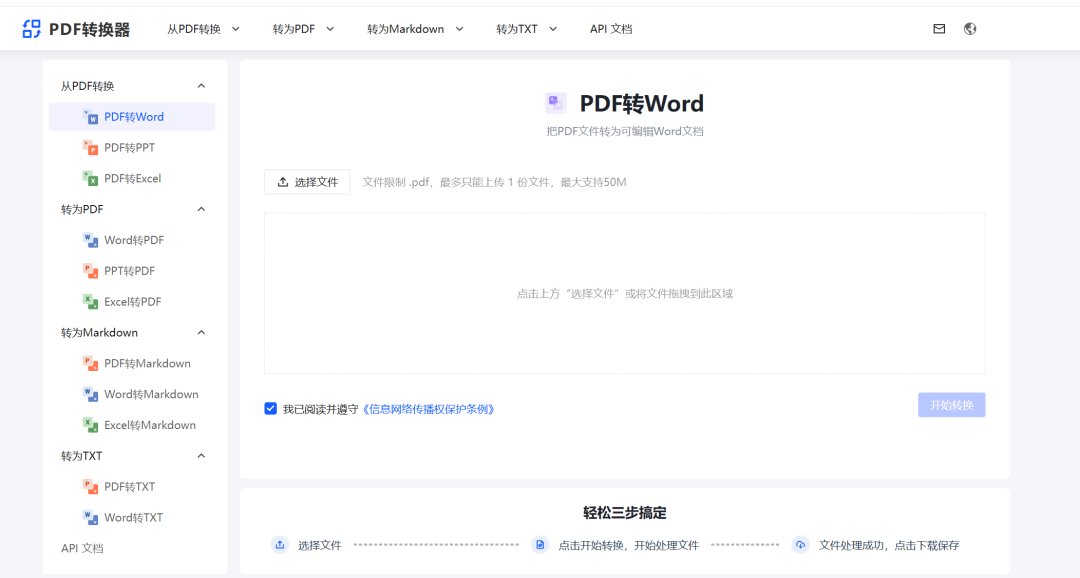Switch to the API 文档 menu item
This screenshot has width=1080, height=578.
click(611, 29)
